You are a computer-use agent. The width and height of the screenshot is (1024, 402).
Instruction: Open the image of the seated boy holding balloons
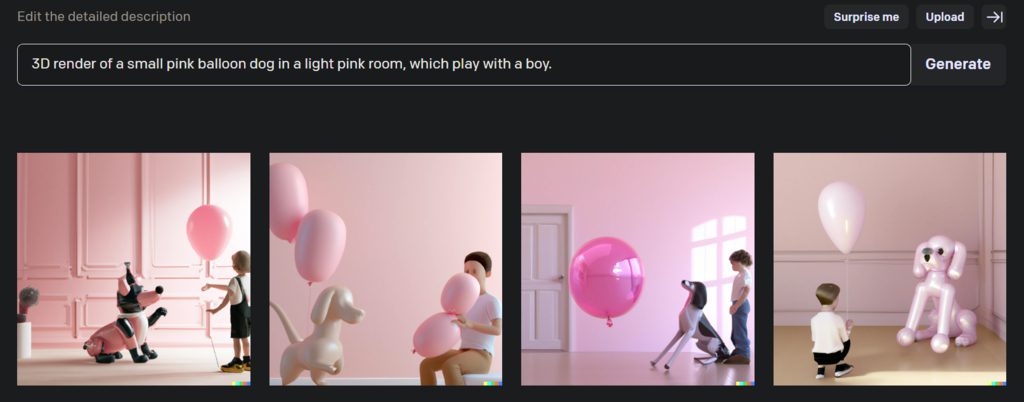coord(386,269)
